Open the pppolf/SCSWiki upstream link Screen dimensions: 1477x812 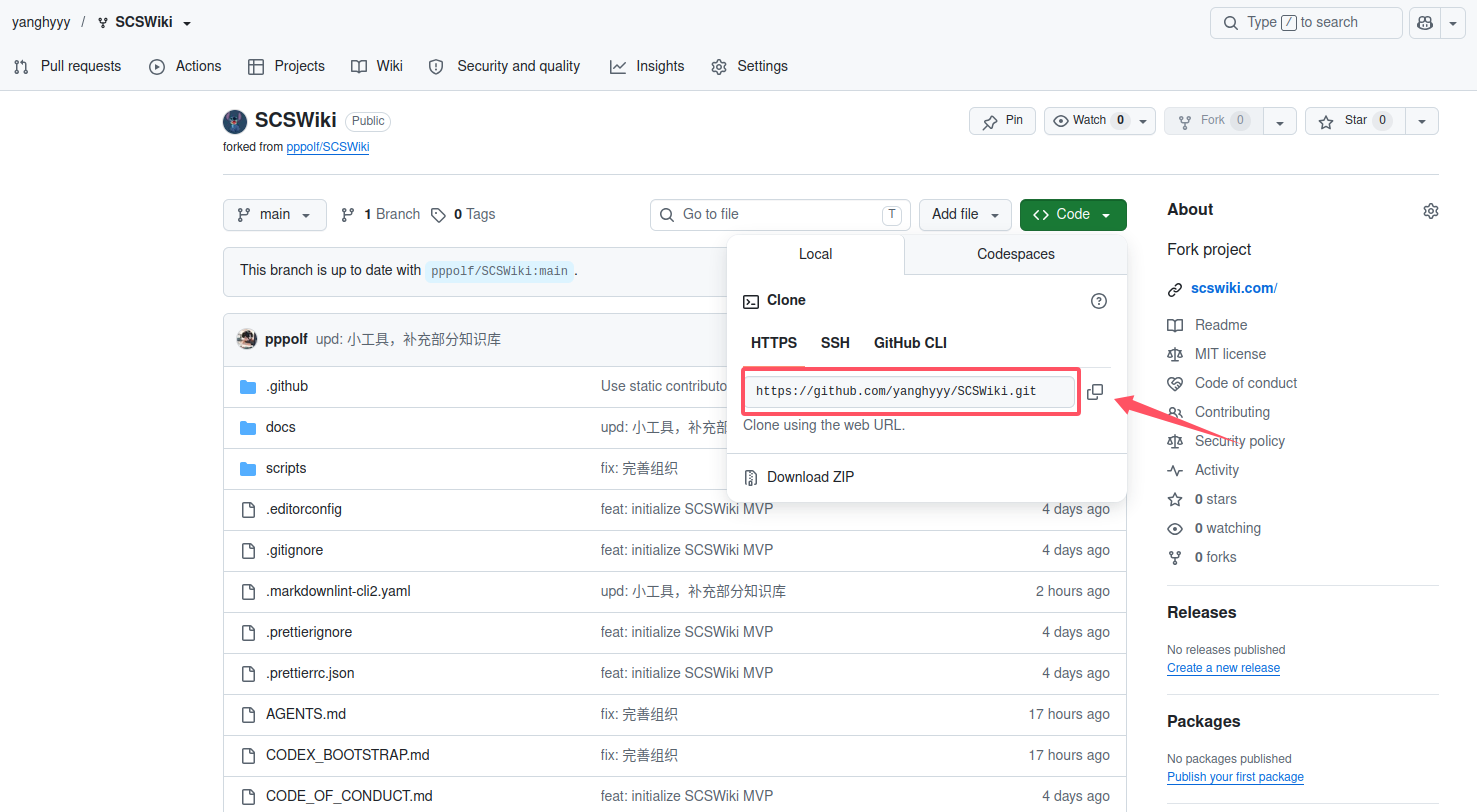point(328,148)
